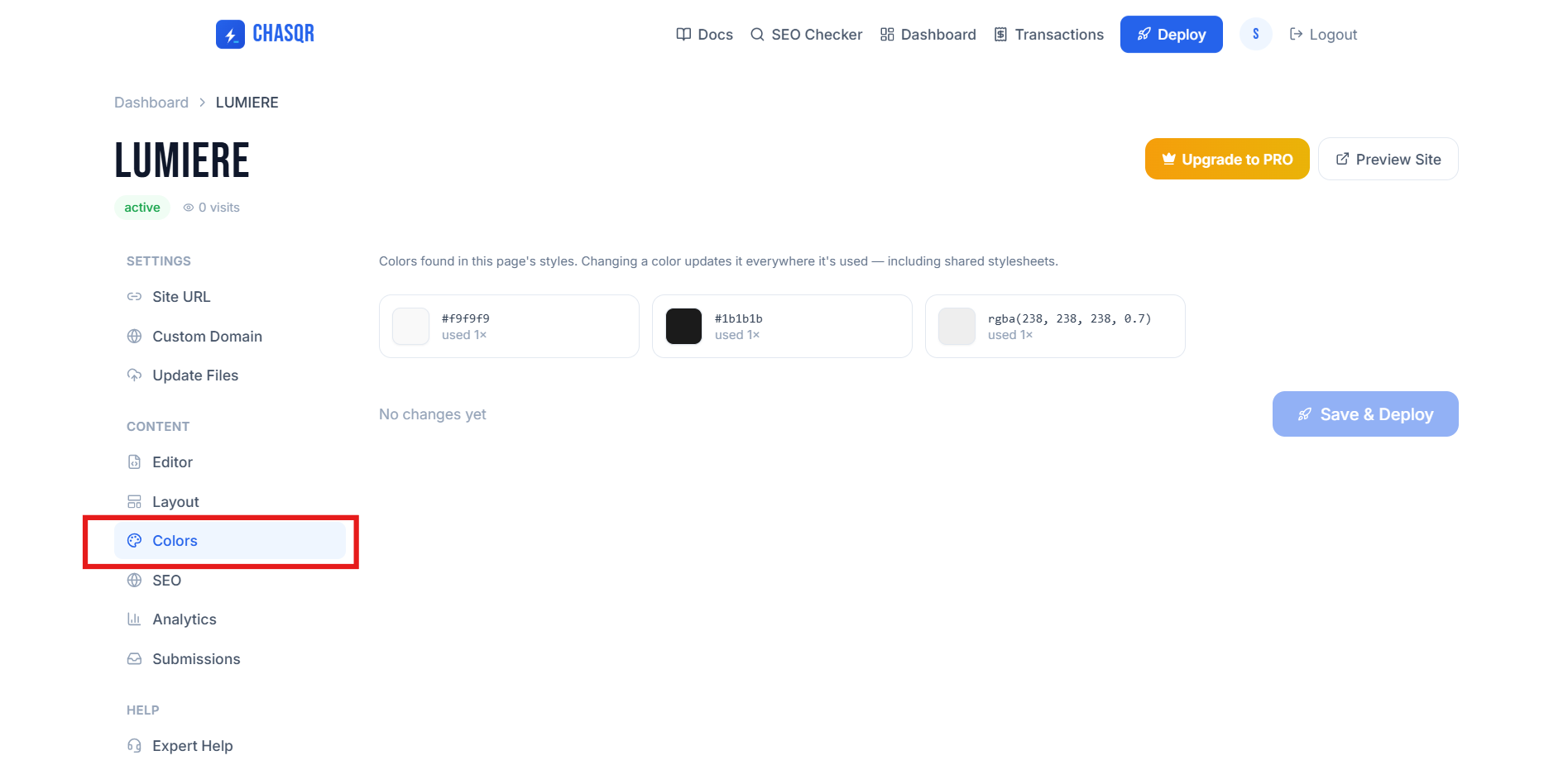Log out using the Logout link
This screenshot has height=765, width=1568.
(x=1324, y=34)
